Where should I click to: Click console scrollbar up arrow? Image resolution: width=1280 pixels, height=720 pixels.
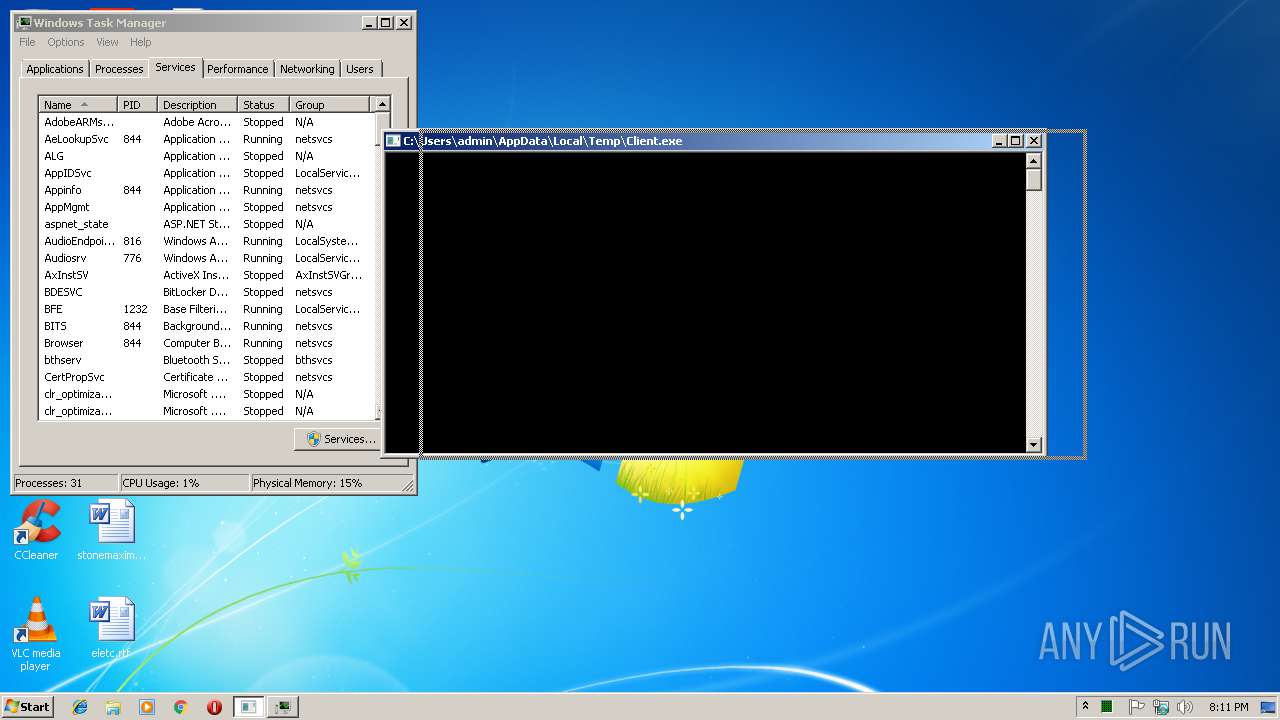point(1034,161)
